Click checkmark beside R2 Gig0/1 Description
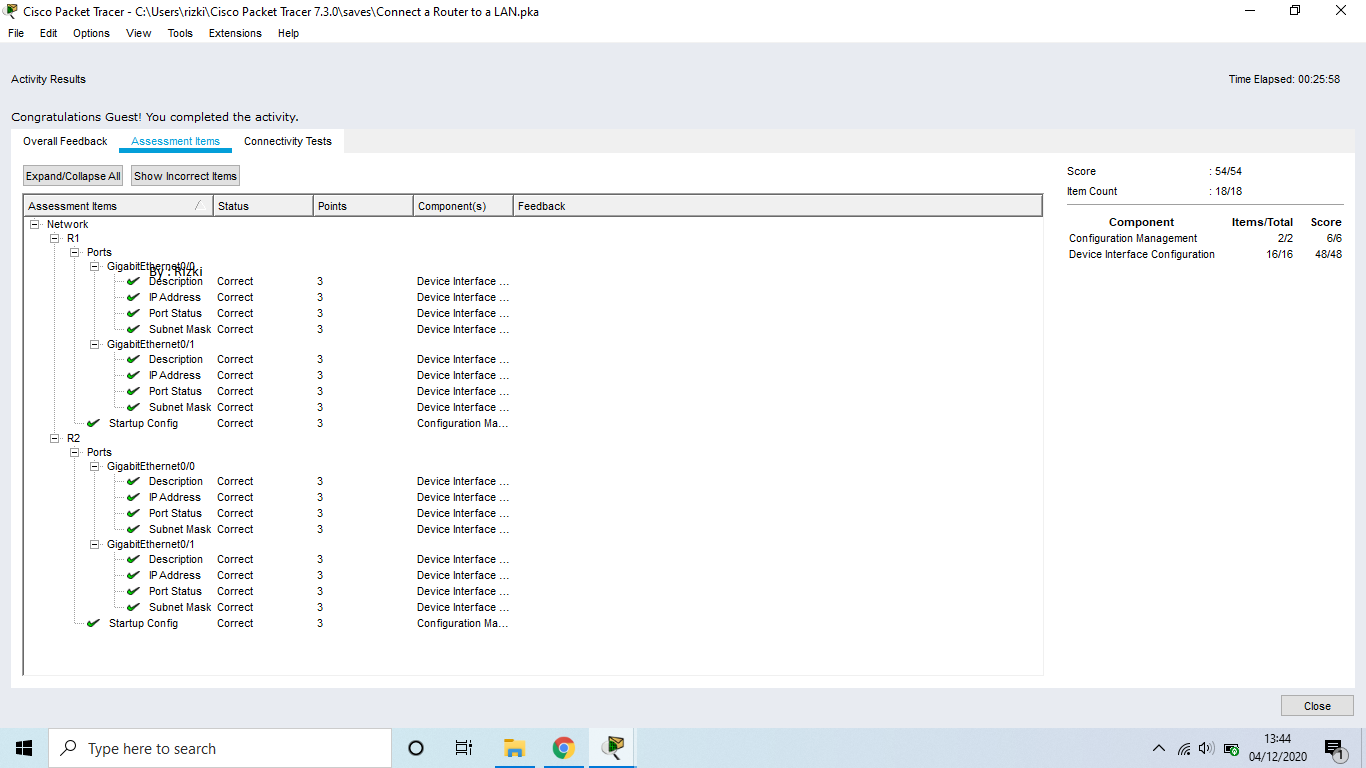The image size is (1366, 768). pos(134,559)
